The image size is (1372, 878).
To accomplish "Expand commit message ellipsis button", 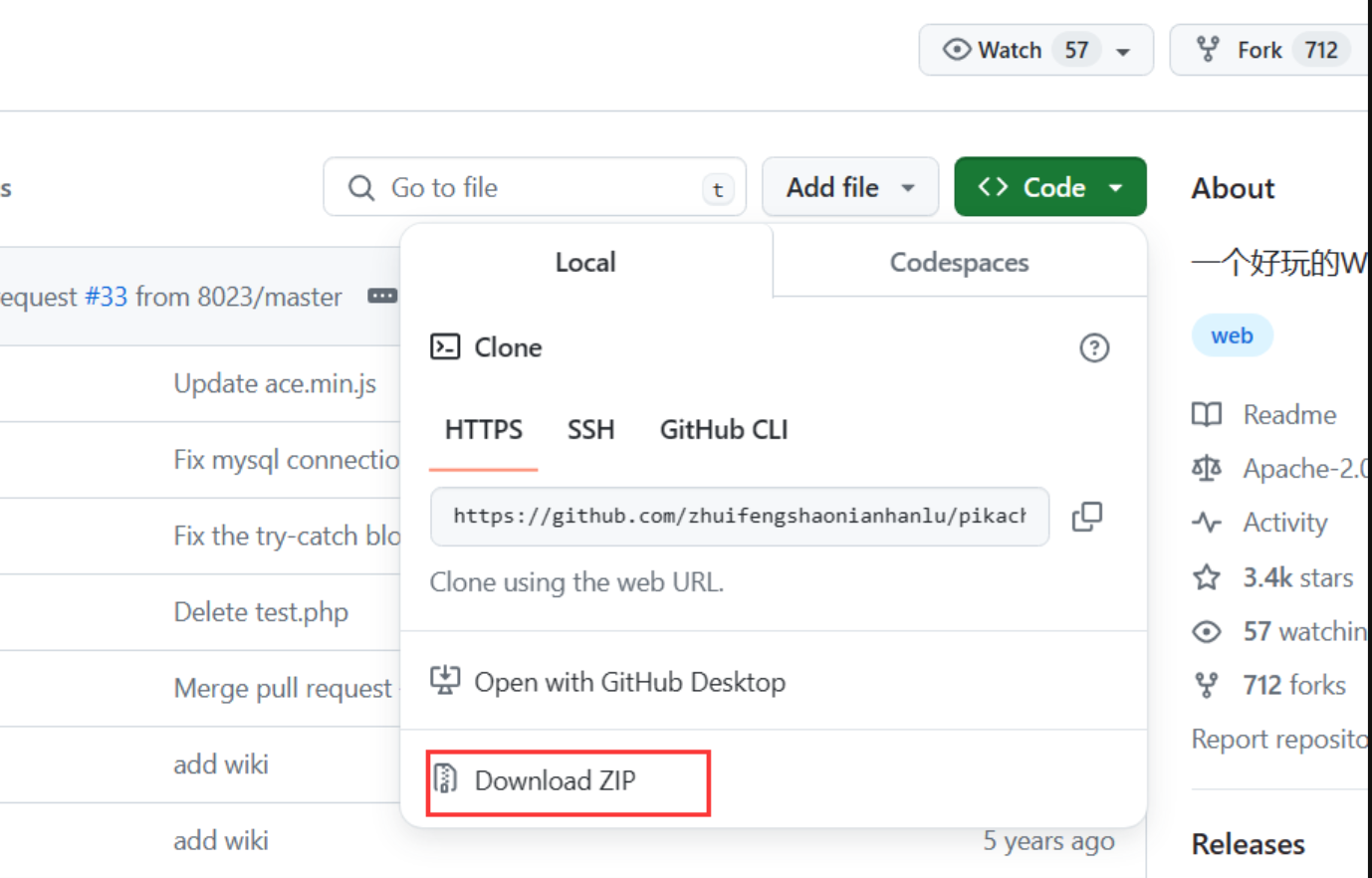I will 382,296.
